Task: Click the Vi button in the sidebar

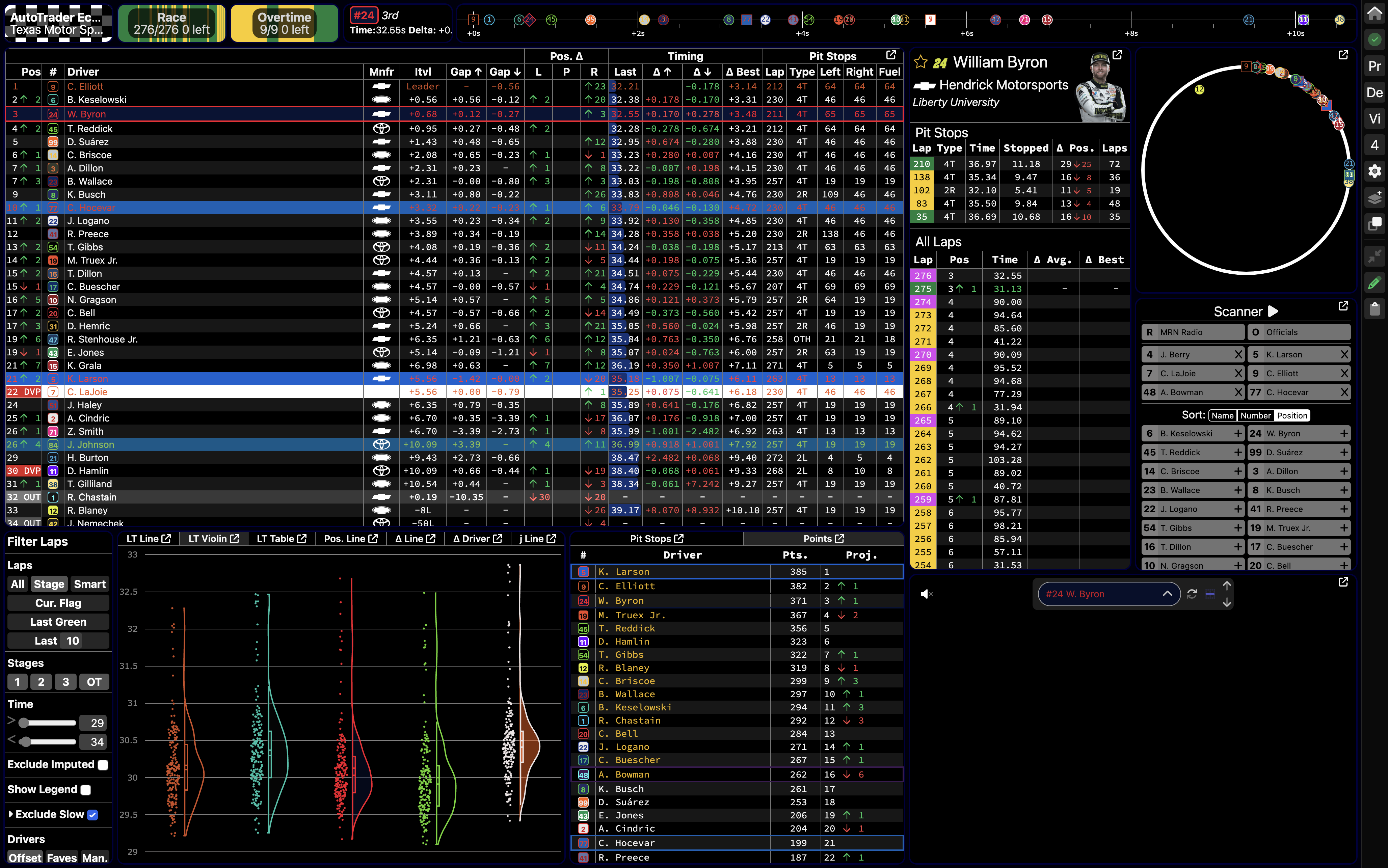Action: [x=1374, y=119]
